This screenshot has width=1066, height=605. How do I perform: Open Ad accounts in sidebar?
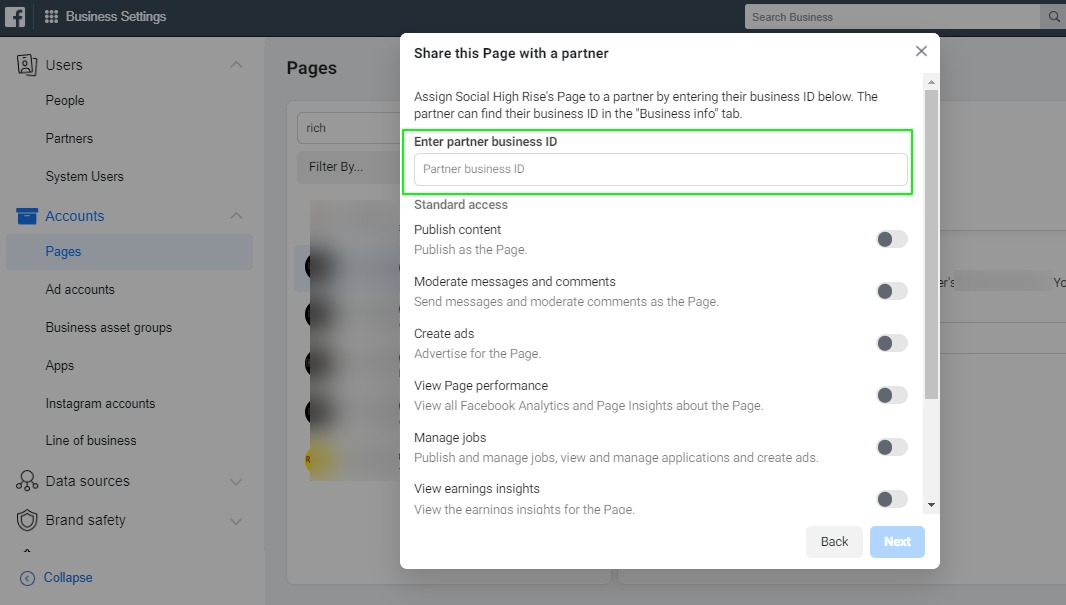coord(80,290)
